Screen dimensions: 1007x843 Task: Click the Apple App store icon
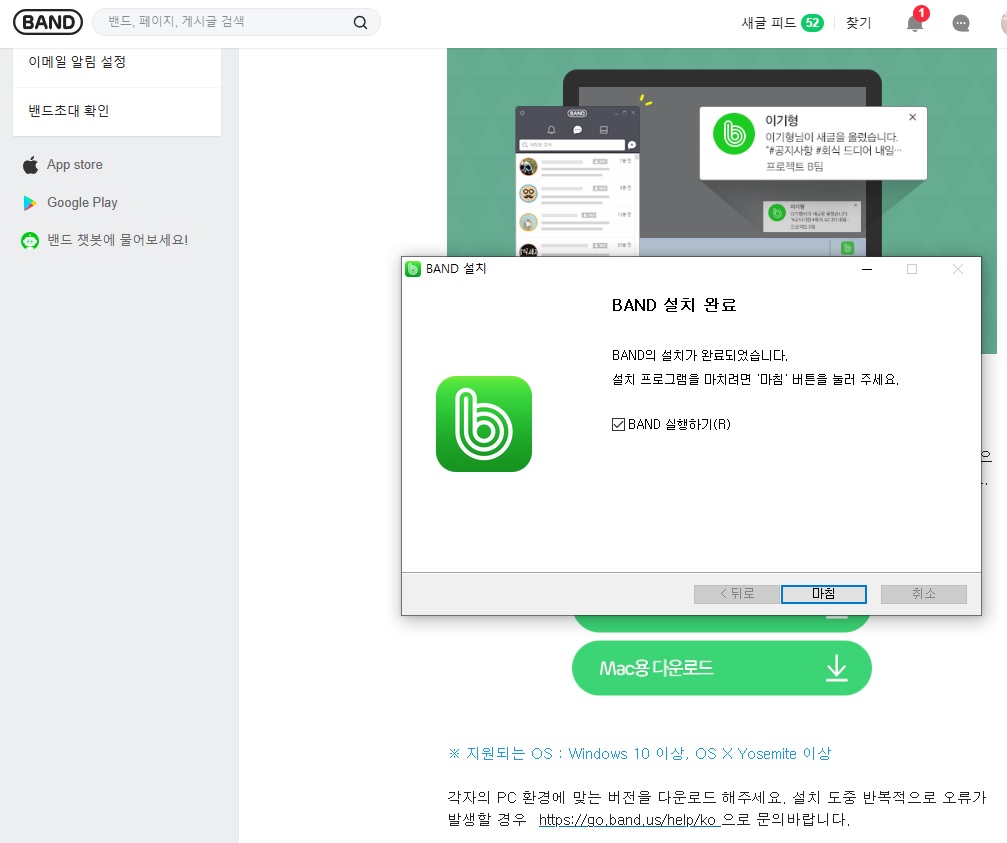point(30,165)
